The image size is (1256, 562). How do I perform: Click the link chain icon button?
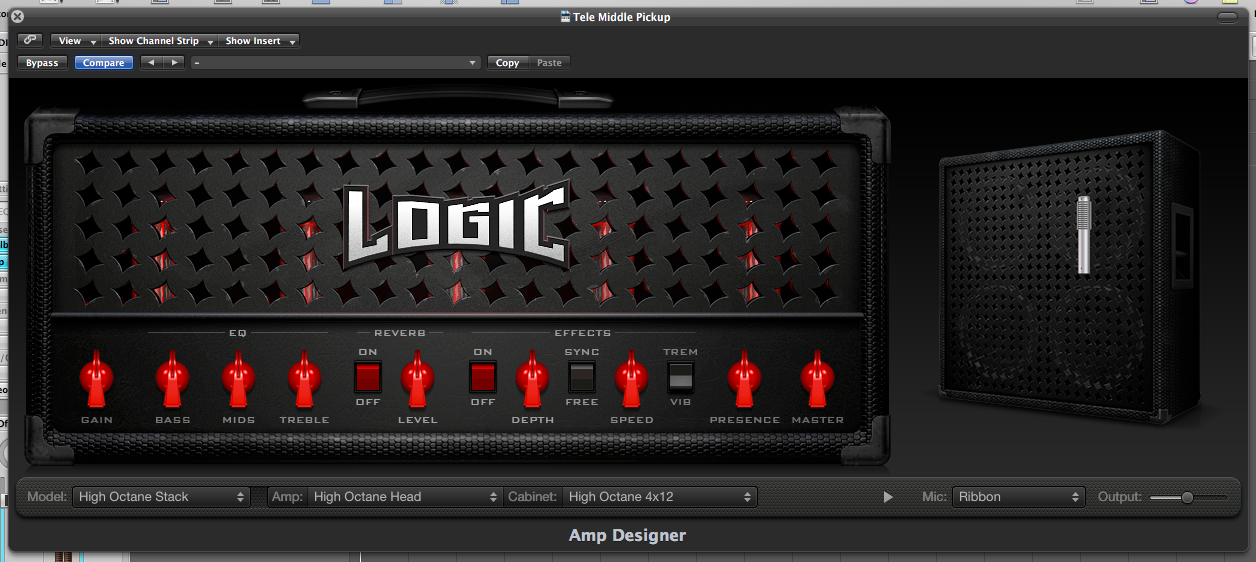(x=29, y=41)
